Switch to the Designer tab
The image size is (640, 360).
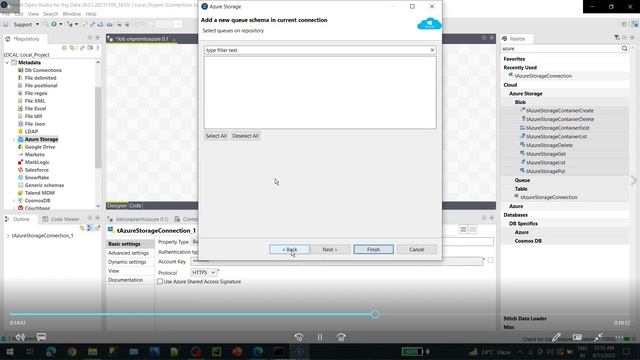point(117,206)
